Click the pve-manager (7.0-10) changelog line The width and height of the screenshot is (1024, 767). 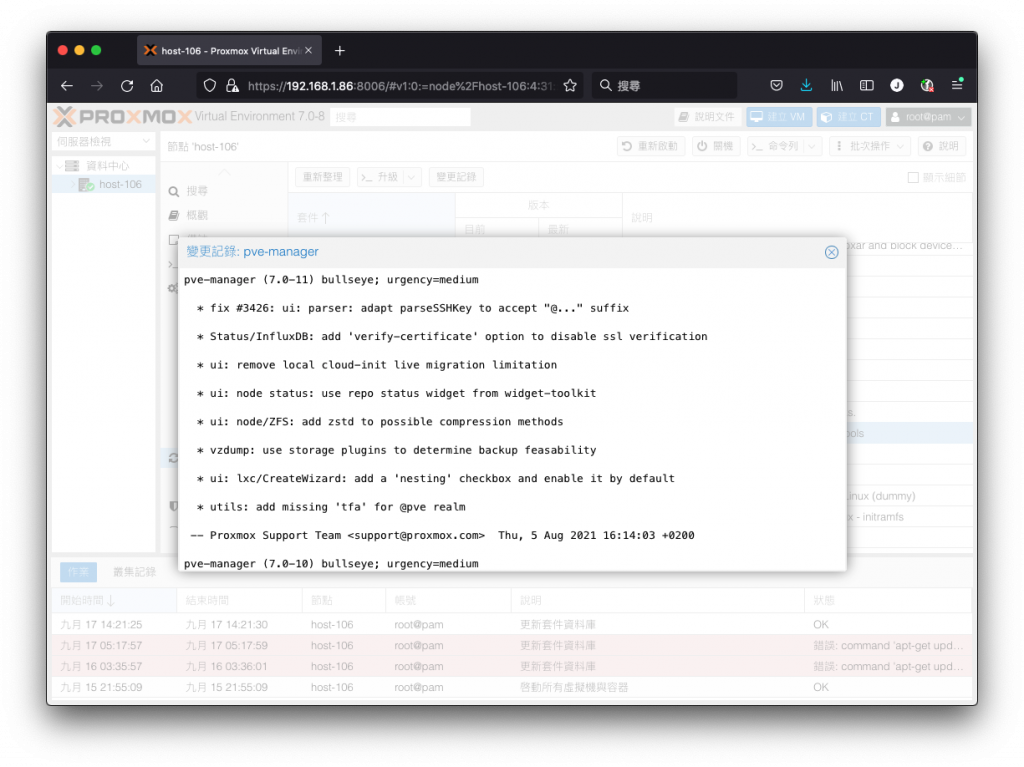pos(331,564)
